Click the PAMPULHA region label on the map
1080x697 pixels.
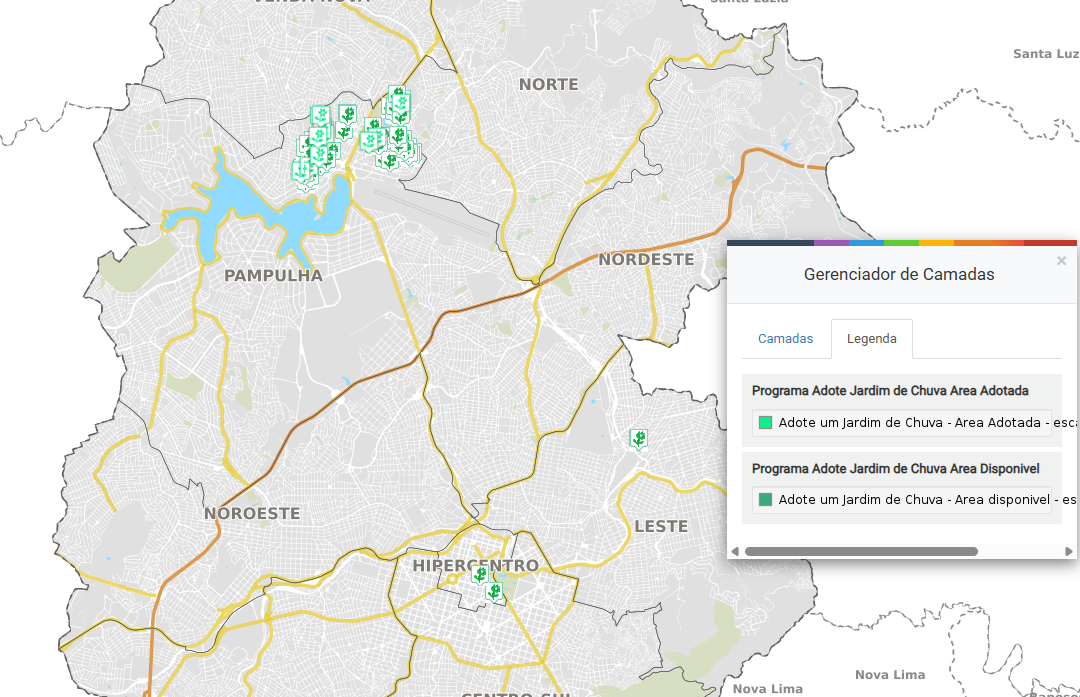pos(273,275)
